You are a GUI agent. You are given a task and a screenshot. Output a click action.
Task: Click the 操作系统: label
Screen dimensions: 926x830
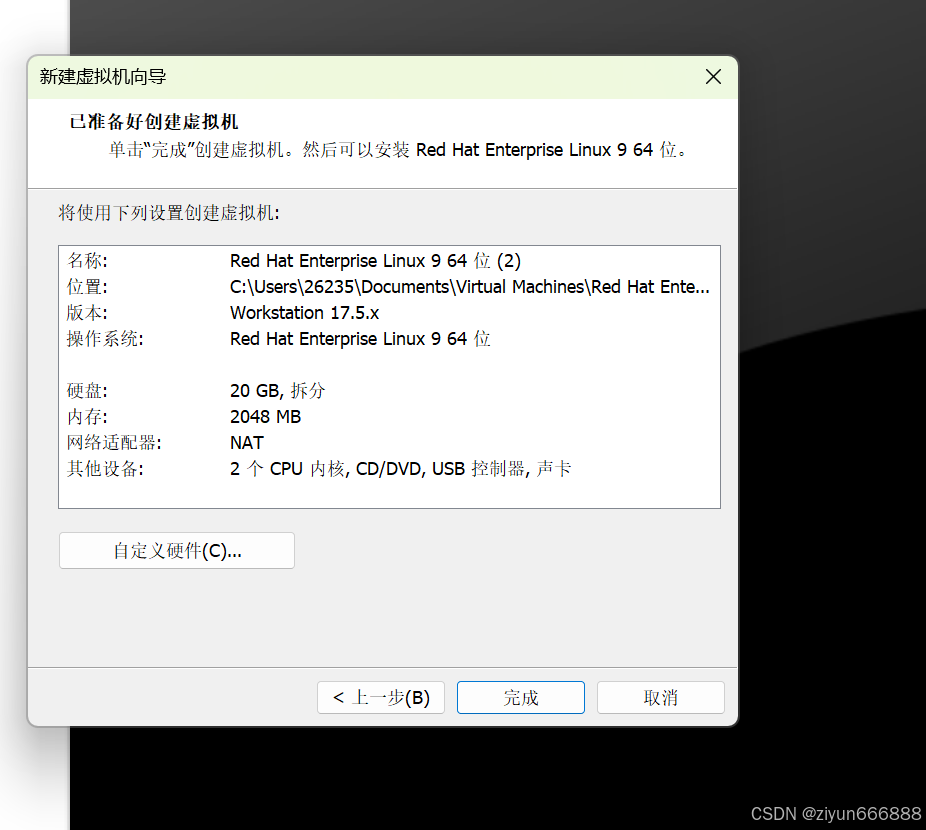[x=105, y=338]
